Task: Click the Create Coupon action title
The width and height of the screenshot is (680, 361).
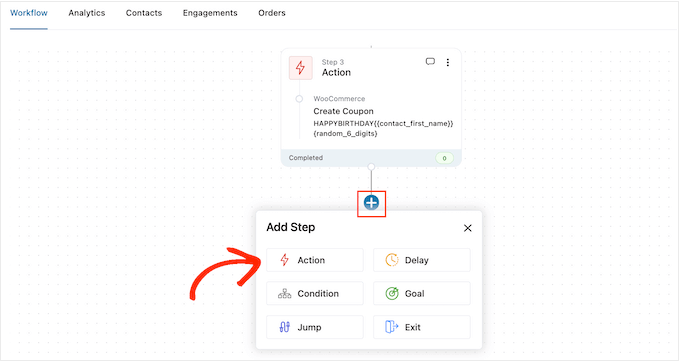Action: pyautogui.click(x=343, y=111)
